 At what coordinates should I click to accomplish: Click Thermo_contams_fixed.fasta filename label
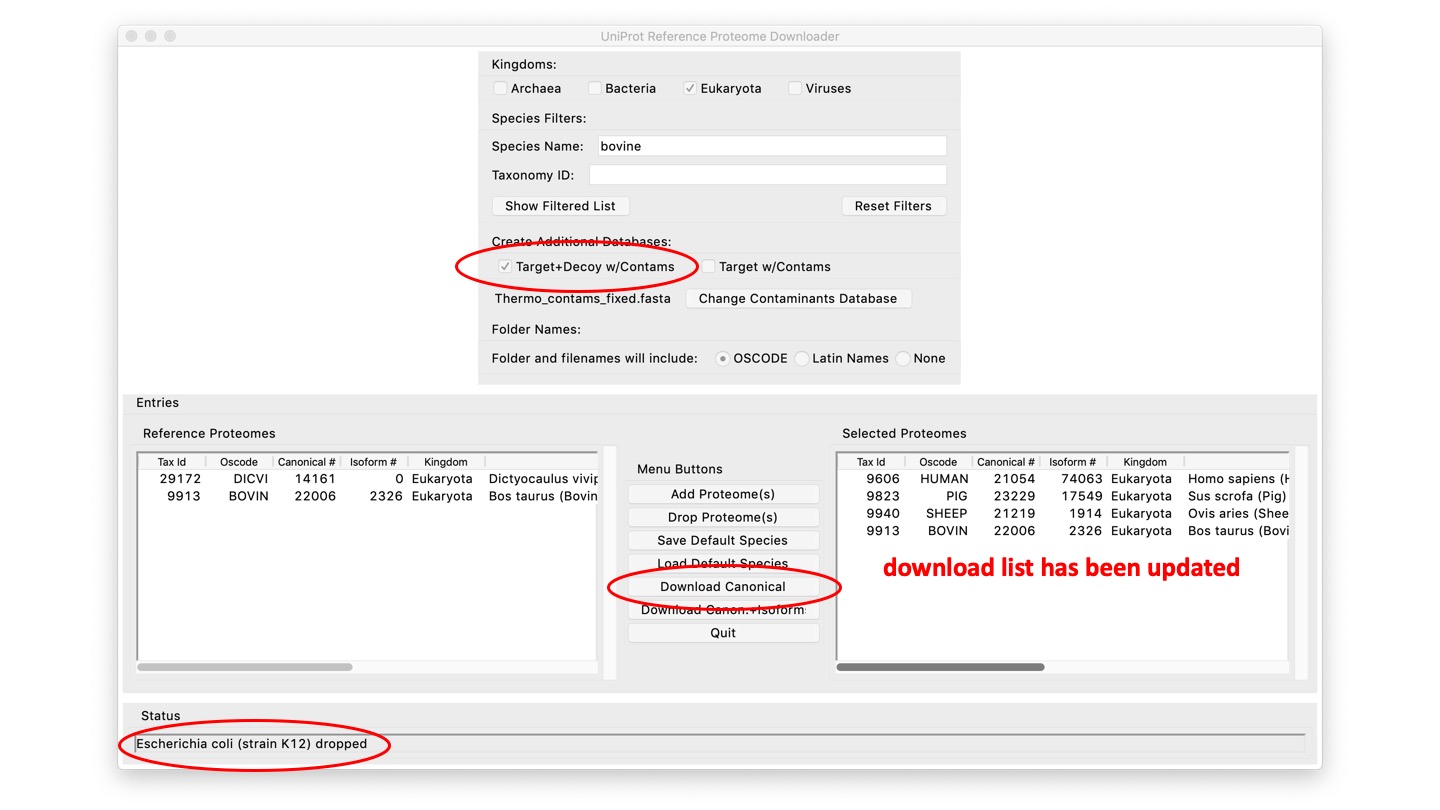tap(584, 298)
